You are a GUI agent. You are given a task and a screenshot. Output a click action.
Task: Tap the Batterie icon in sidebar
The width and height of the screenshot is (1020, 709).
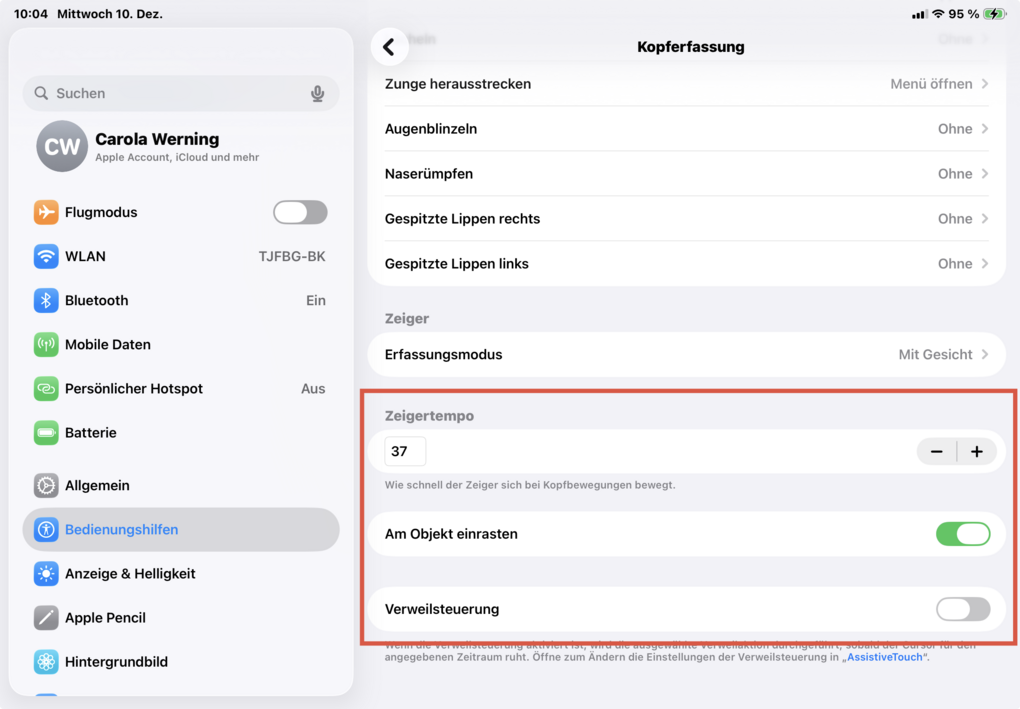point(46,433)
